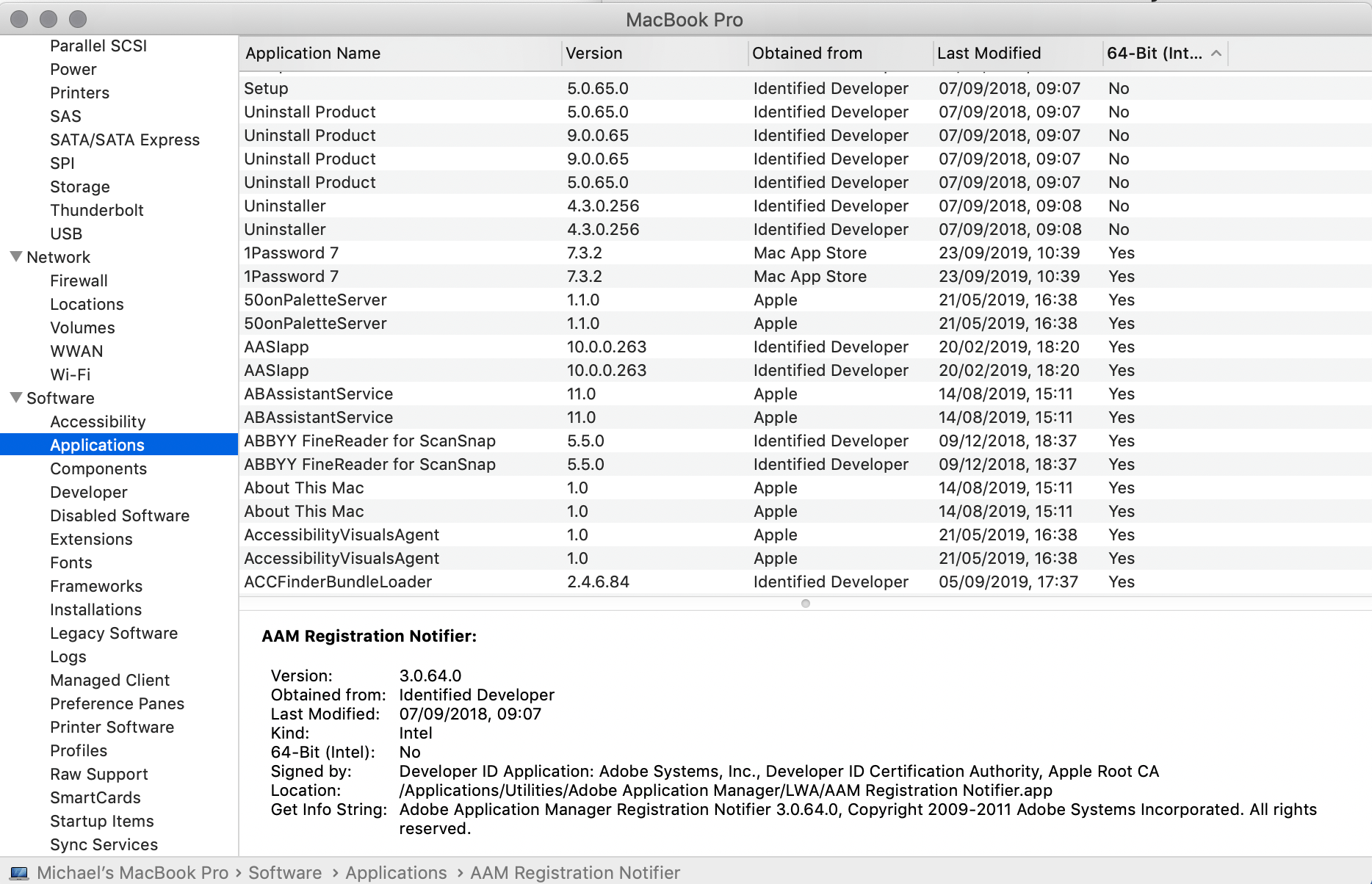1372x884 pixels.
Task: Select Wi-Fi under the Network section
Action: point(71,374)
